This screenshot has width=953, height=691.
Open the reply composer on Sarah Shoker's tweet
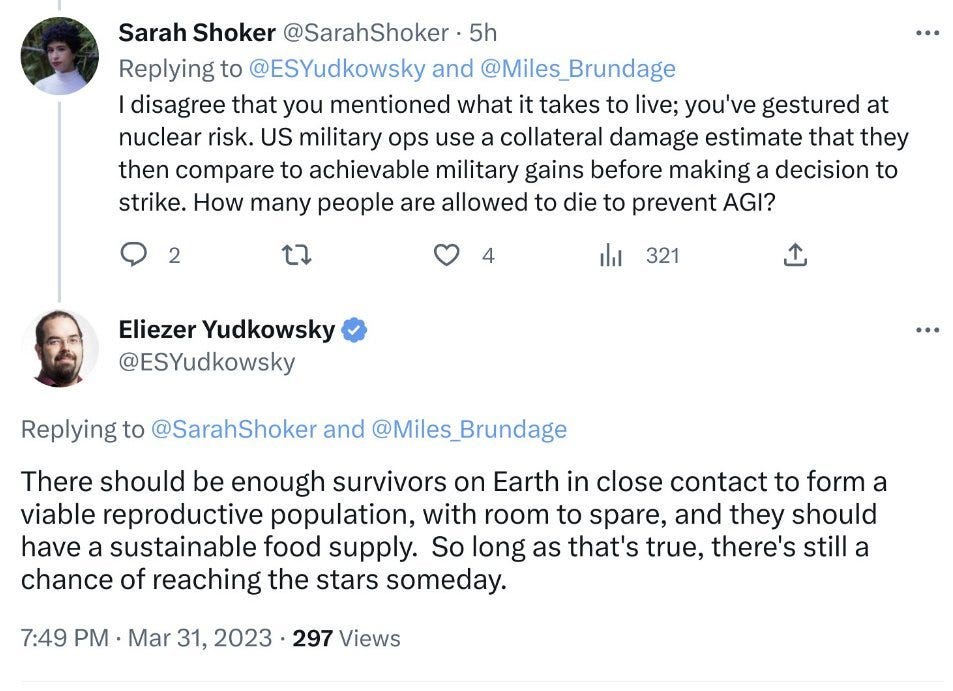[133, 255]
